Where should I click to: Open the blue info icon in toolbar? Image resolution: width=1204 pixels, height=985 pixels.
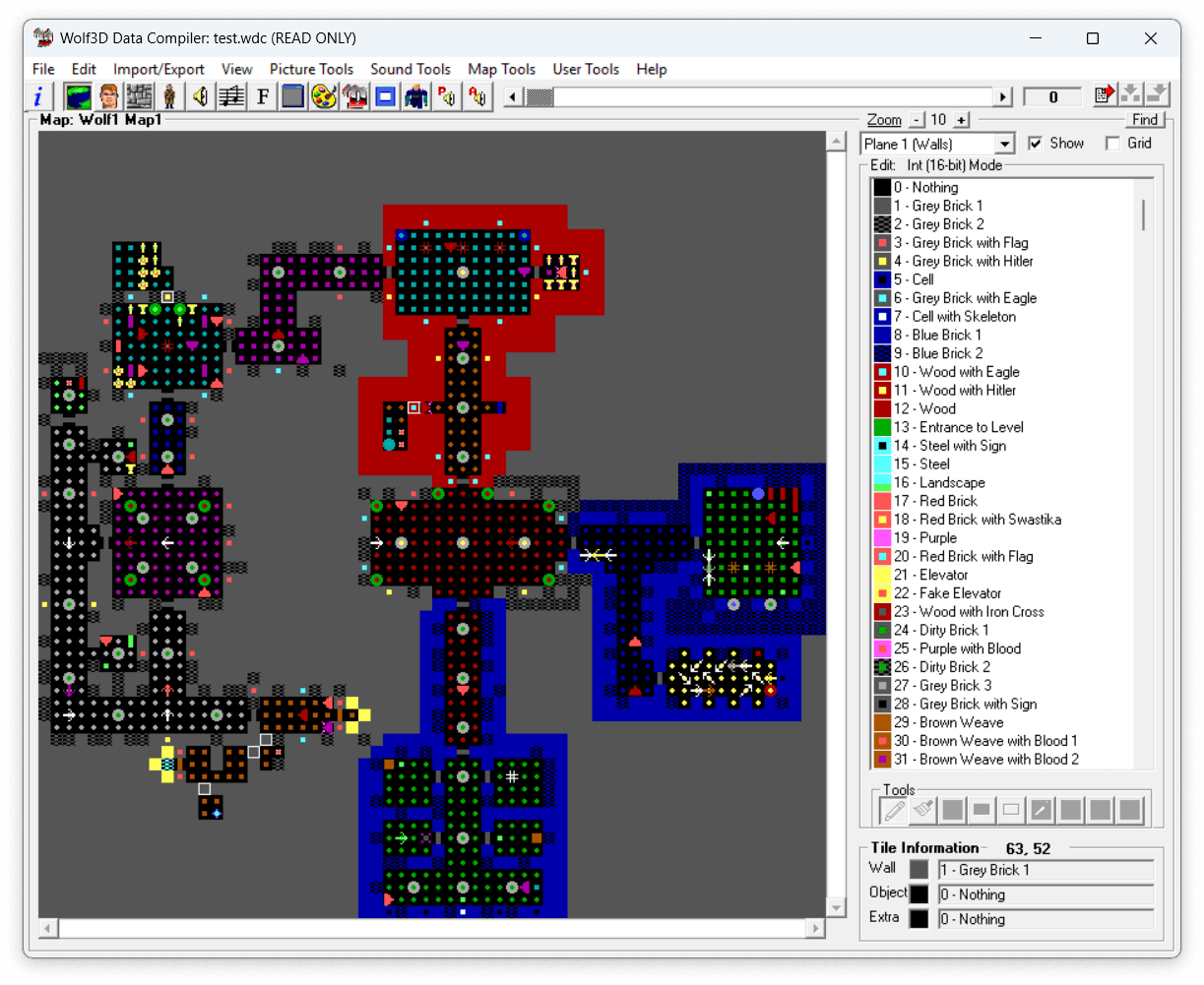pos(38,95)
